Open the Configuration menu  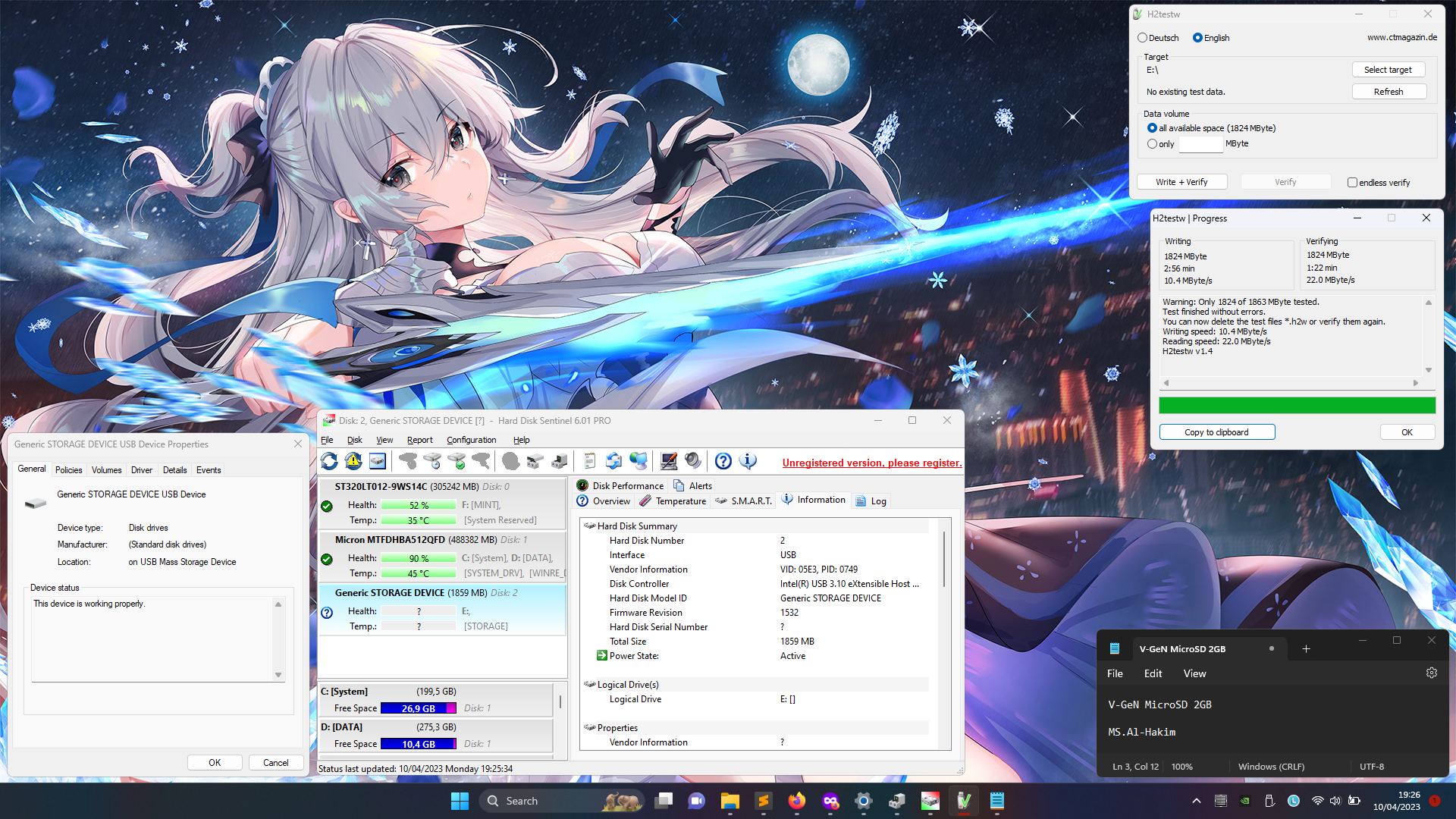click(471, 440)
